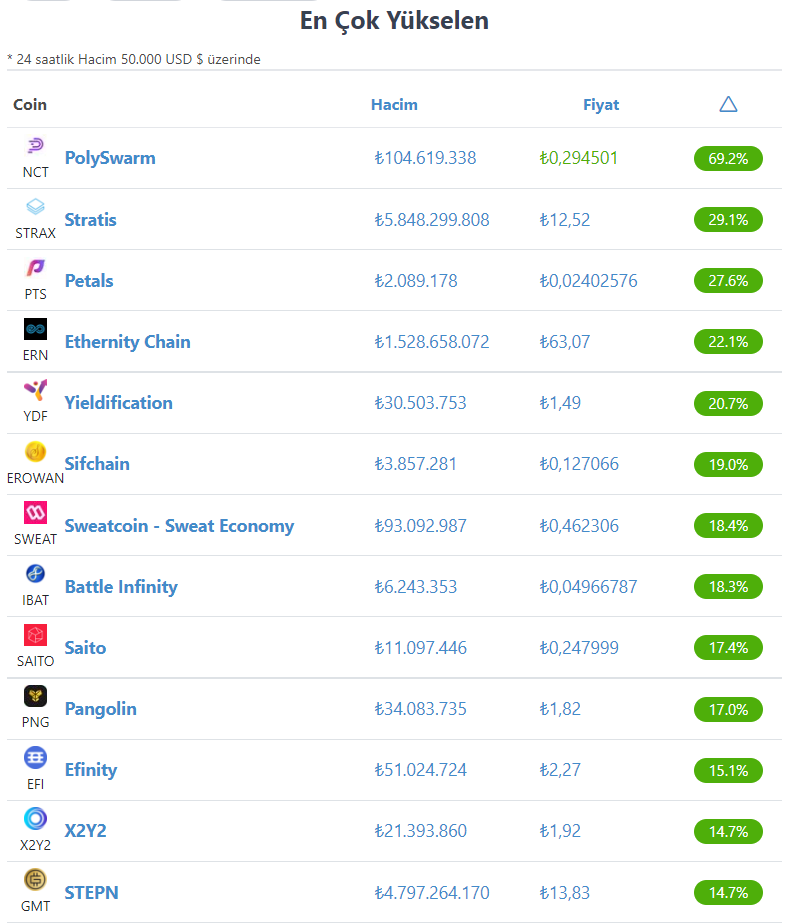Open the Battle Infinity coin link
The height and width of the screenshot is (924, 787).
pos(121,587)
